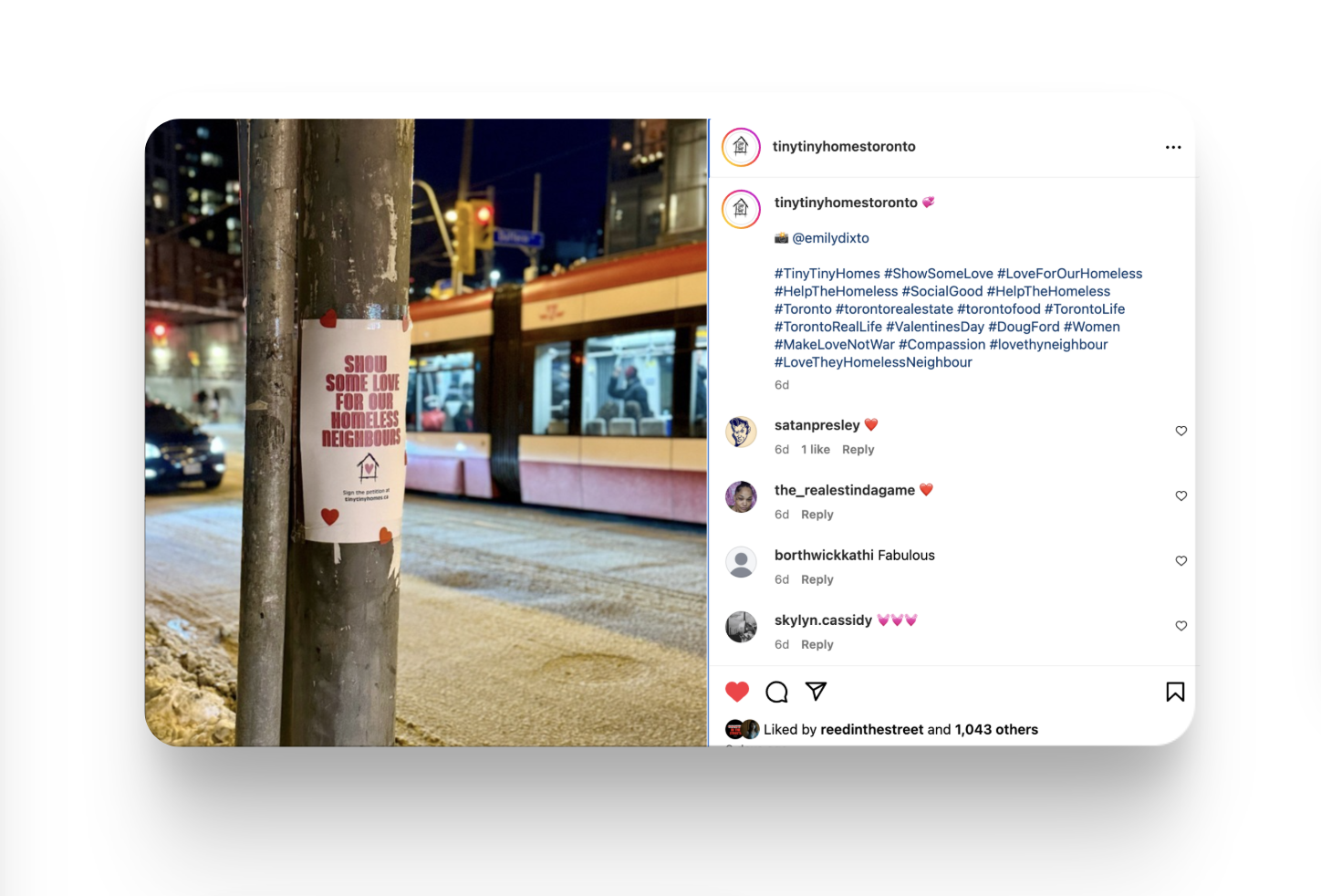Open the_realestindagame's profile avatar
Viewport: 1321px width, 896px height.
(741, 497)
